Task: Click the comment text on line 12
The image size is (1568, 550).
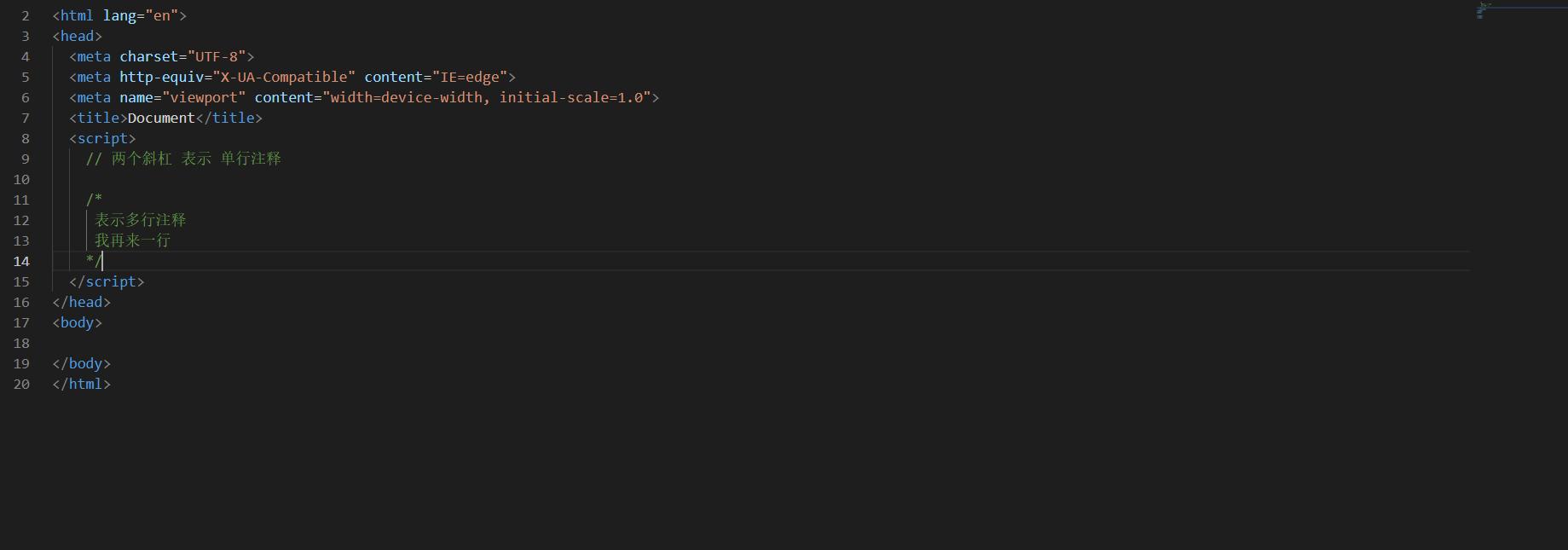Action: pyautogui.click(x=140, y=220)
